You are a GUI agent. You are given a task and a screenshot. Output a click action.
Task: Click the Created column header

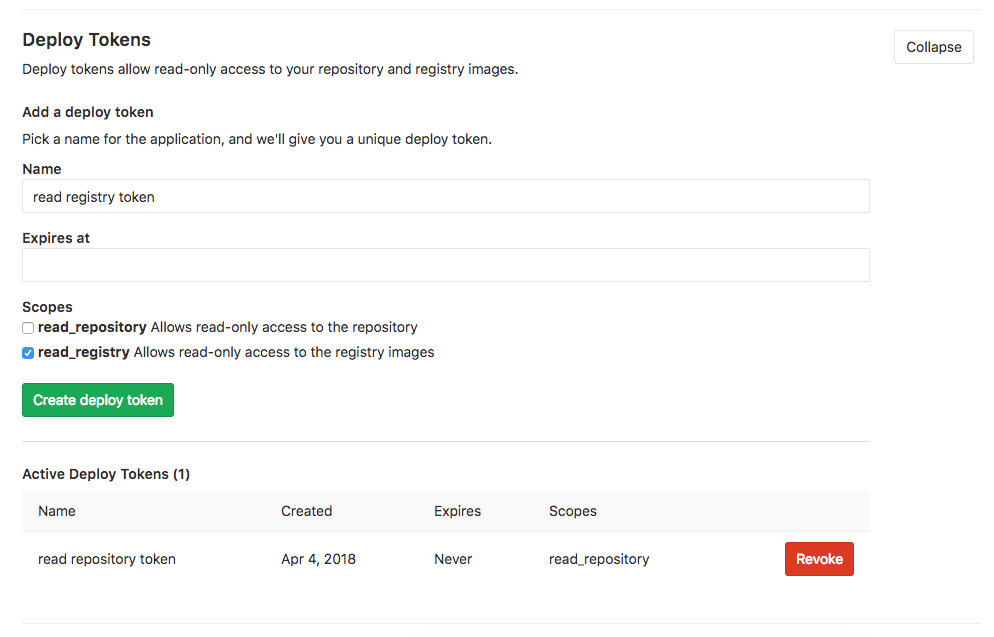(x=306, y=510)
